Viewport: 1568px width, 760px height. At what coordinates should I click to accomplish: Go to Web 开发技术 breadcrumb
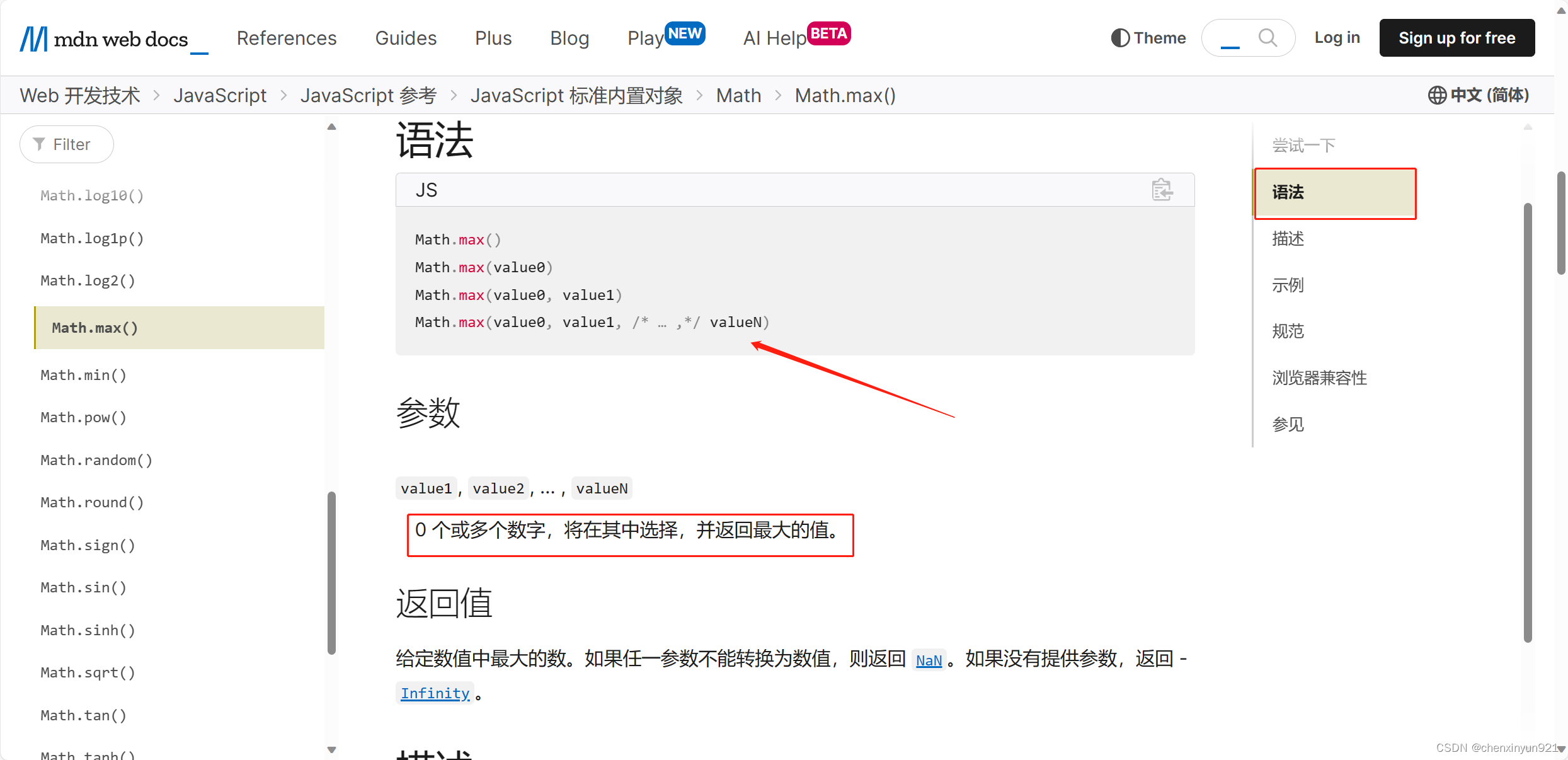point(80,95)
